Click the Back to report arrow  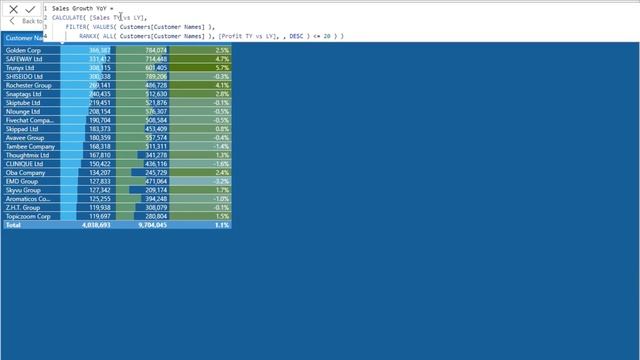click(12, 21)
